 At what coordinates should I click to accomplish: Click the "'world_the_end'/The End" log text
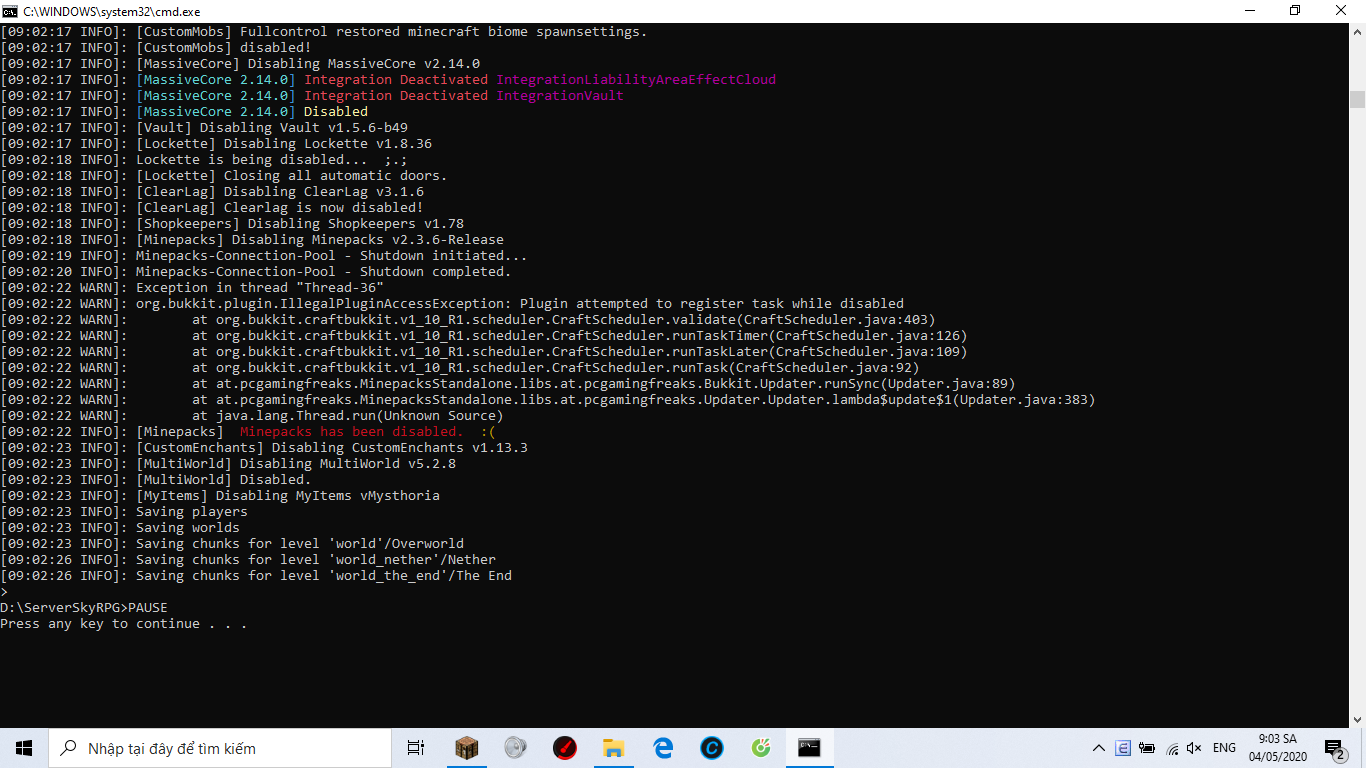pyautogui.click(x=420, y=576)
